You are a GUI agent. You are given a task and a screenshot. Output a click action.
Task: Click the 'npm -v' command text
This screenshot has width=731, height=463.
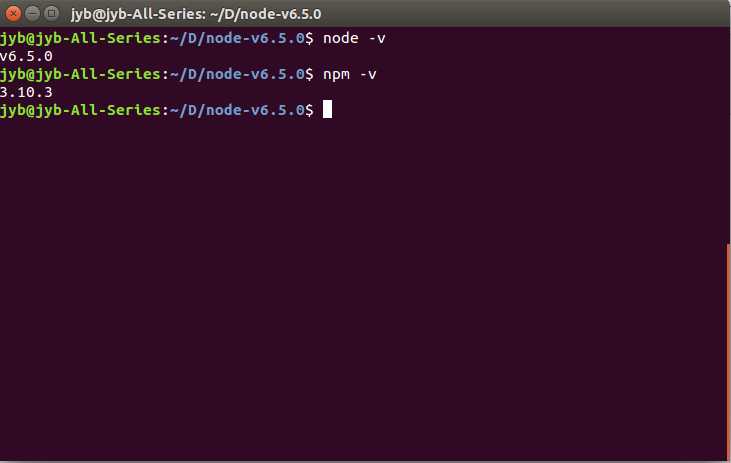click(x=349, y=74)
